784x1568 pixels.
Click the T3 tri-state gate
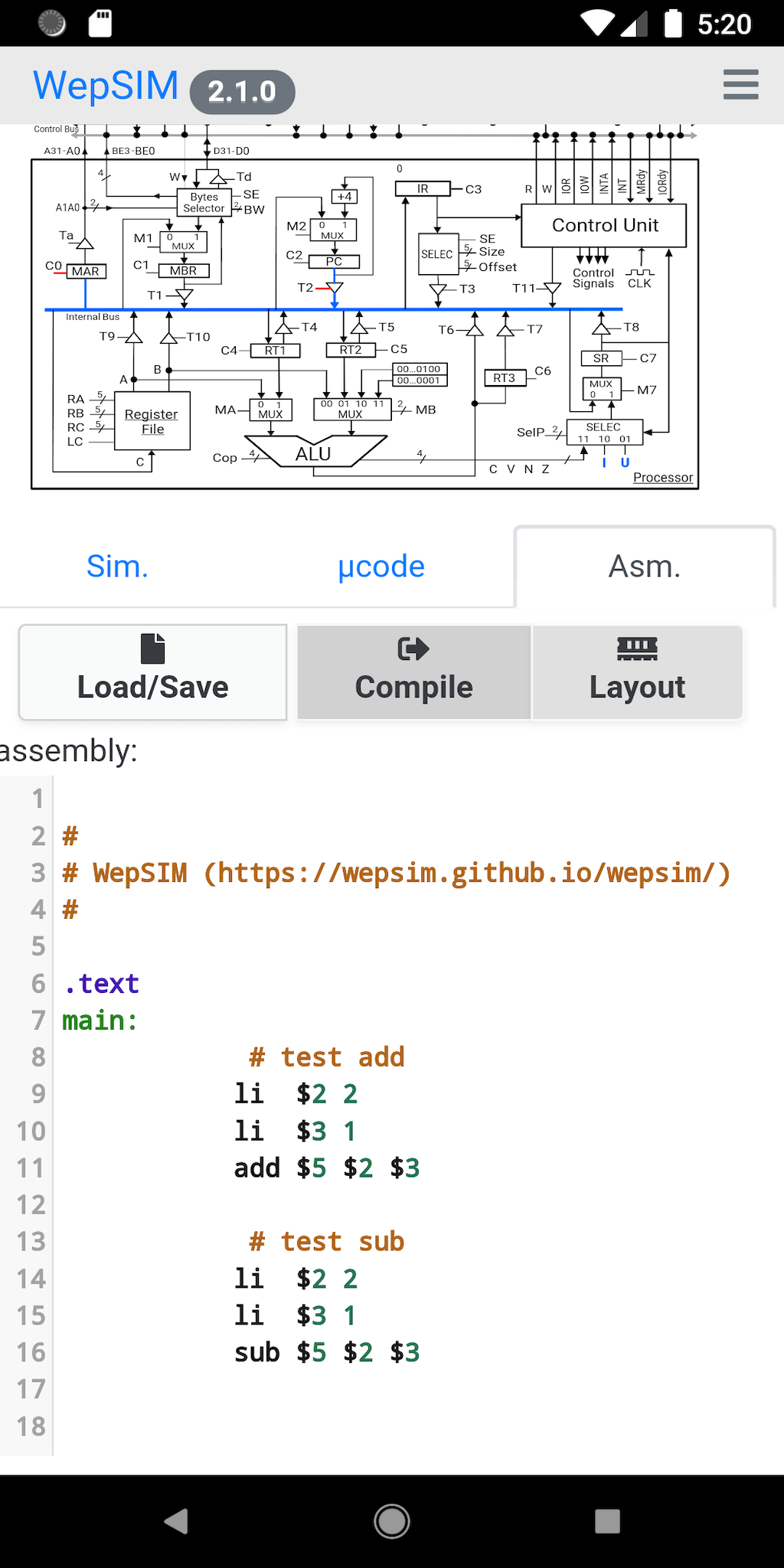438,289
